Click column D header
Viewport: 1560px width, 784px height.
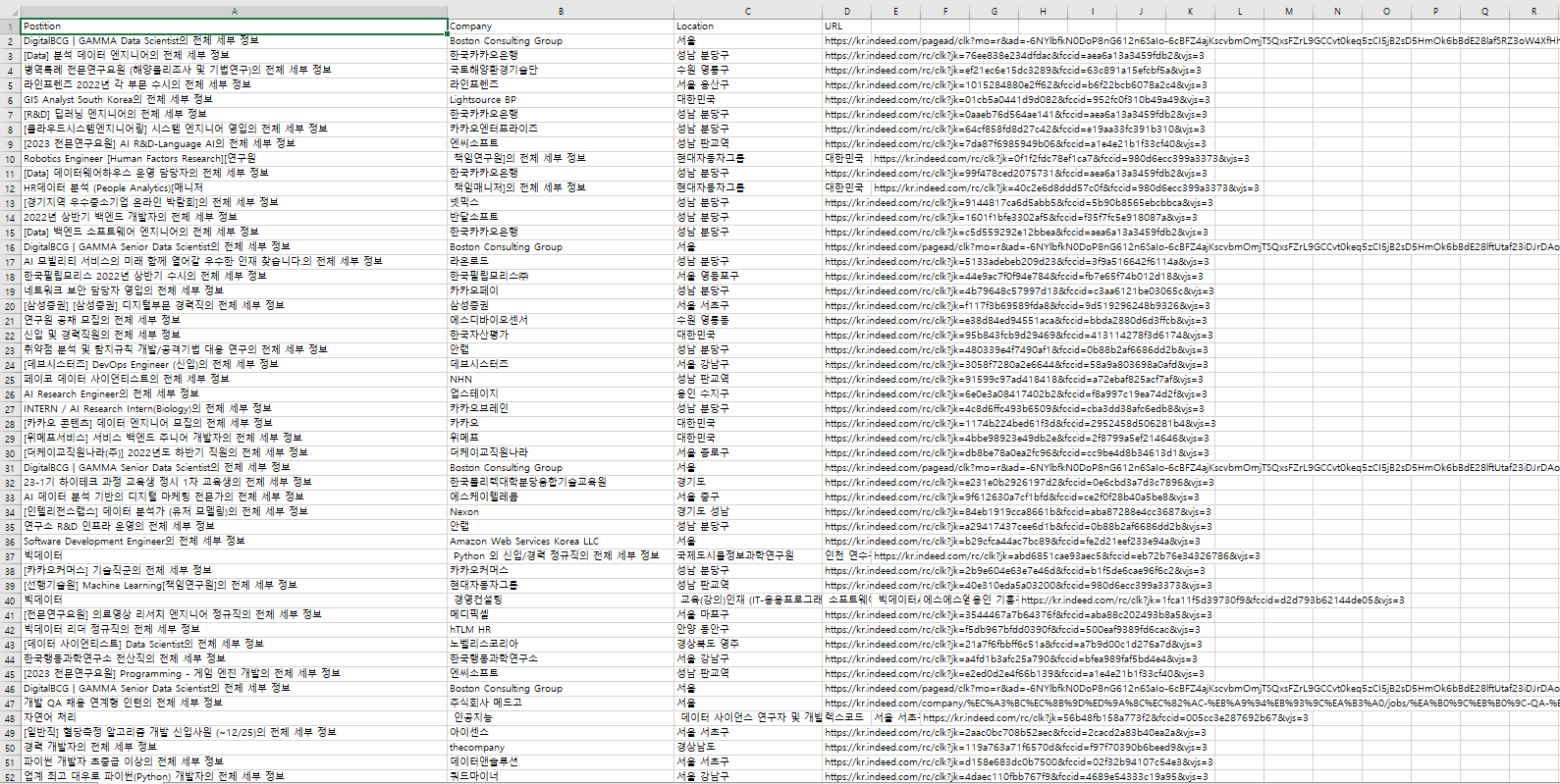pos(847,12)
